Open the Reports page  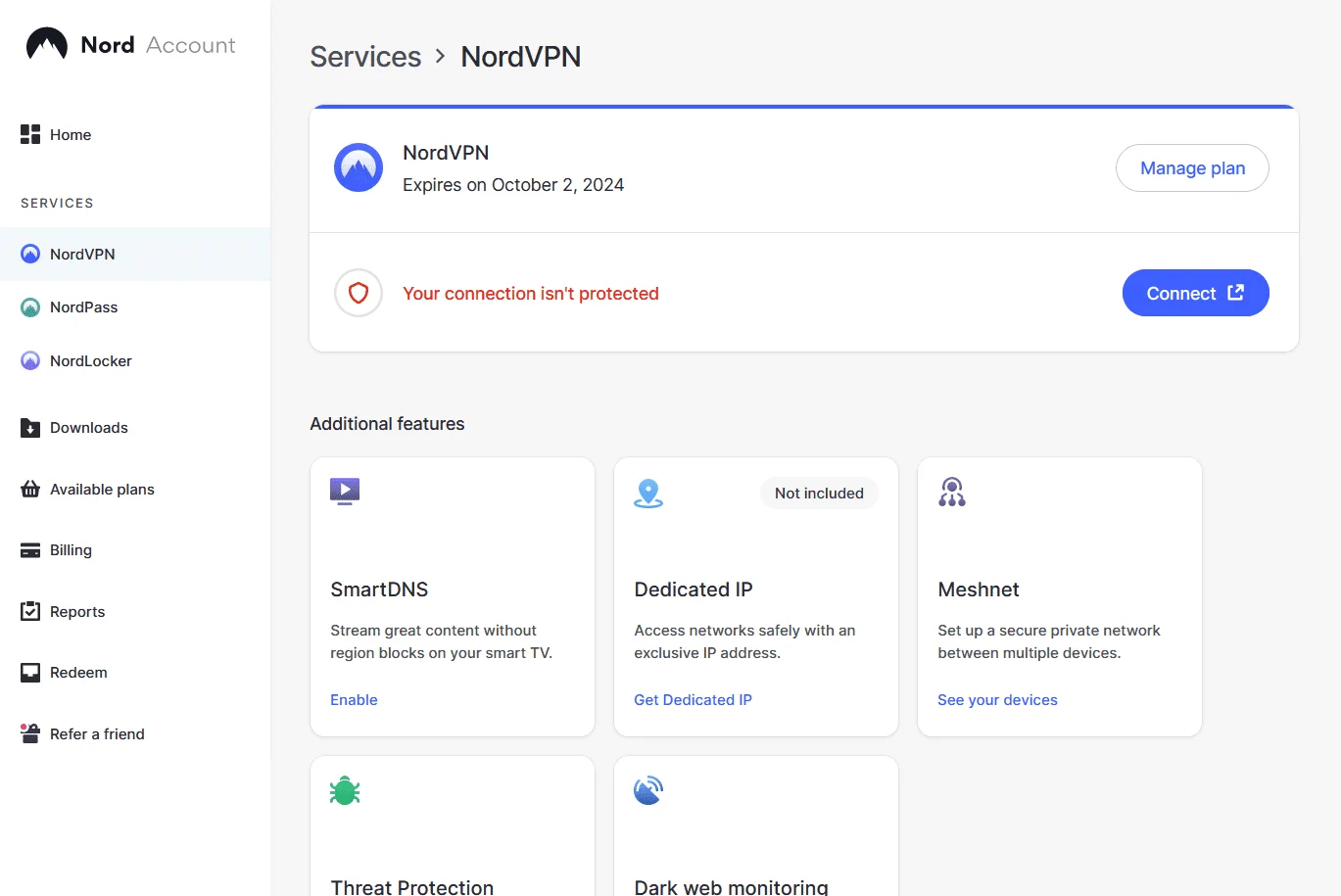135,611
